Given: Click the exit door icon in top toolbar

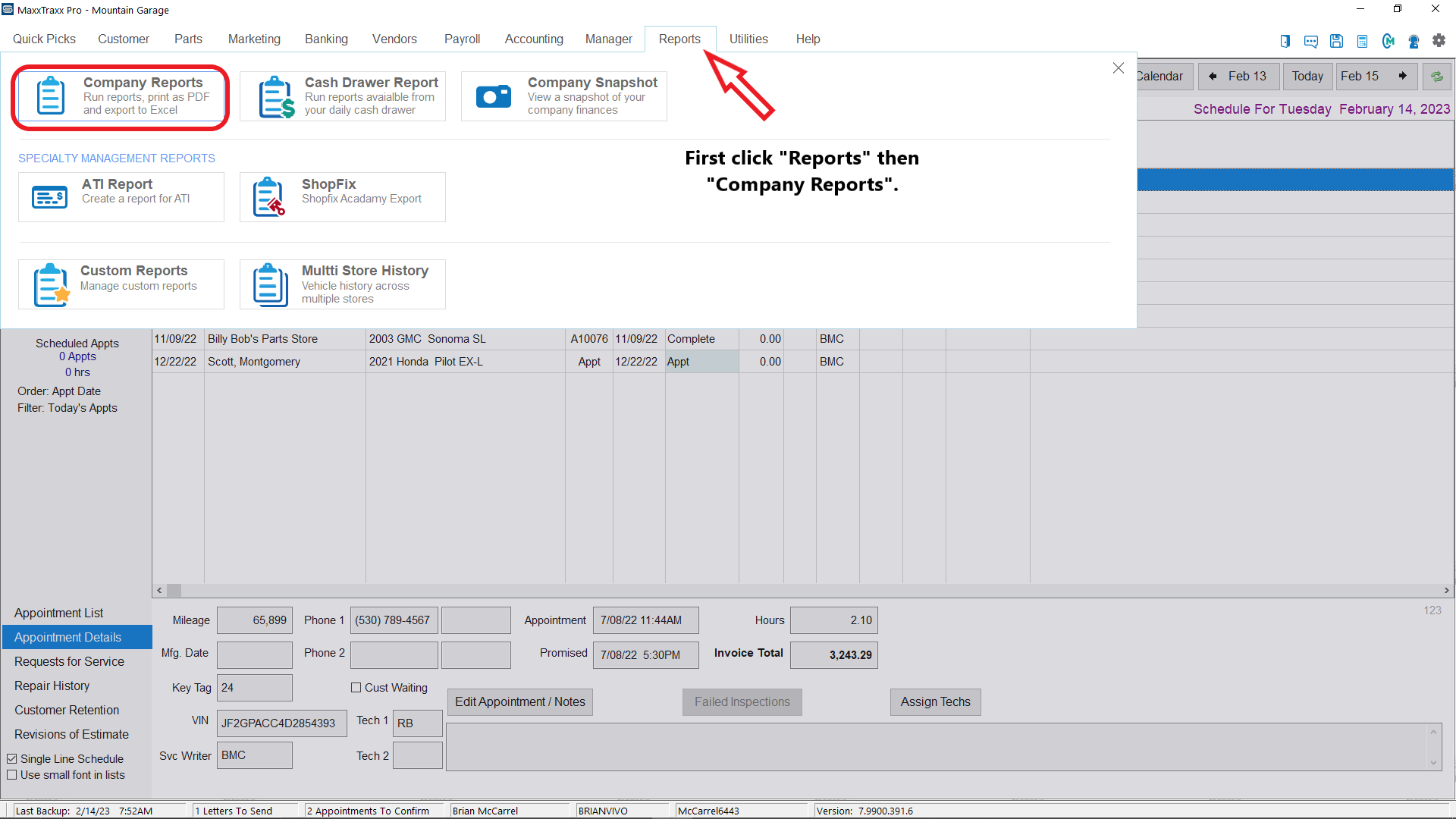Looking at the screenshot, I should click(x=1285, y=41).
